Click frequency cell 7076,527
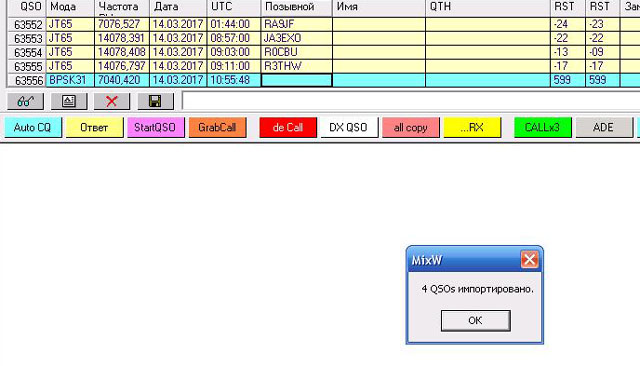640x366 pixels. [122, 24]
